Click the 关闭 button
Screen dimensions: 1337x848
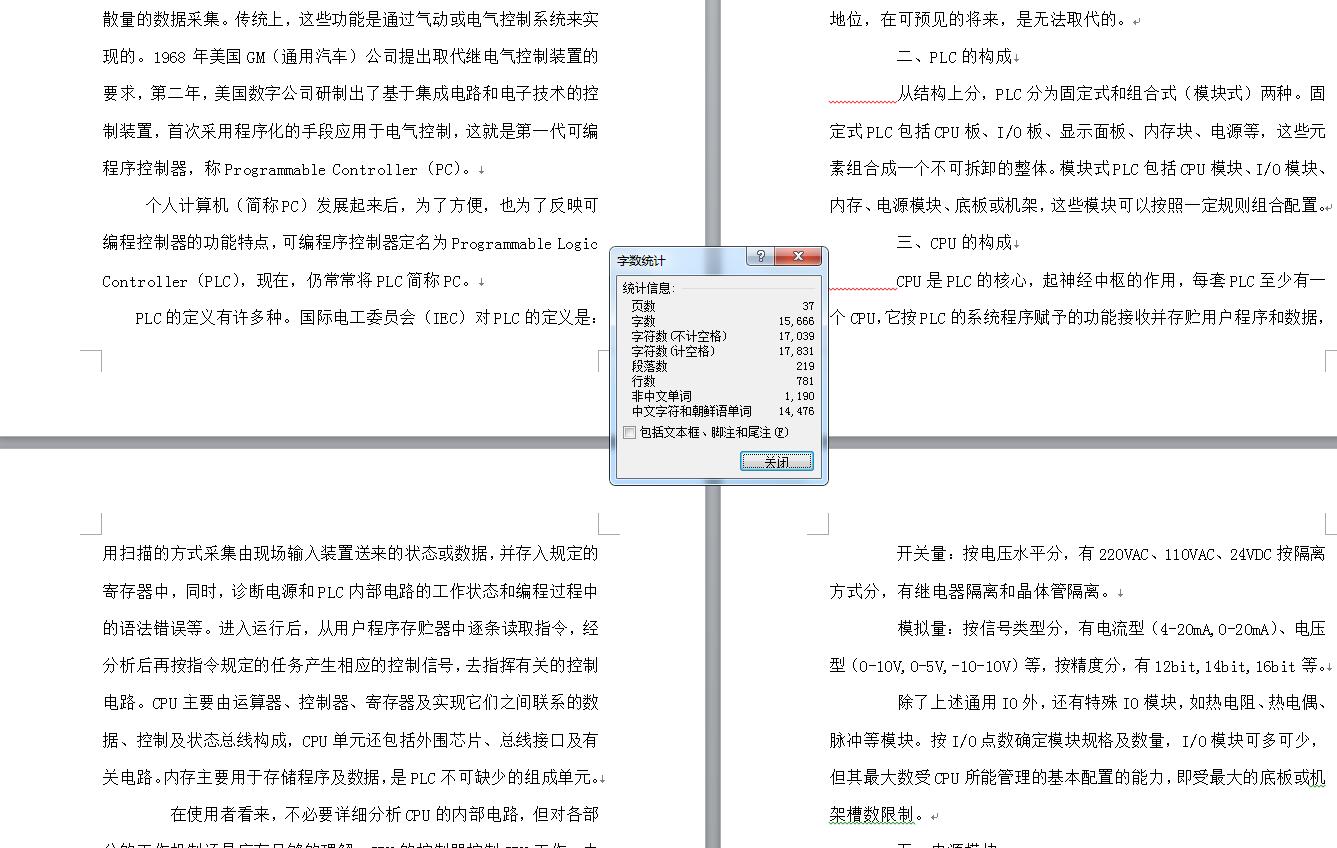click(777, 461)
